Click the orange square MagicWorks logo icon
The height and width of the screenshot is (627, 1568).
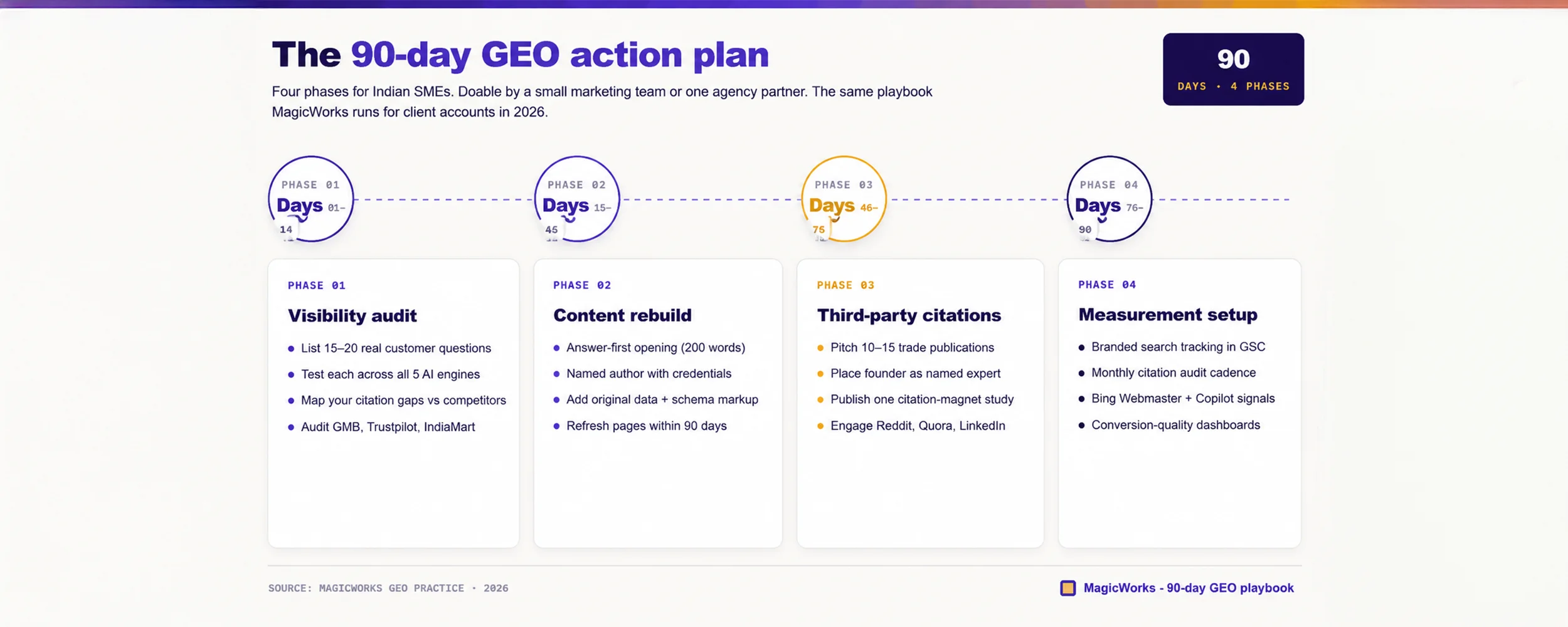[x=1067, y=588]
